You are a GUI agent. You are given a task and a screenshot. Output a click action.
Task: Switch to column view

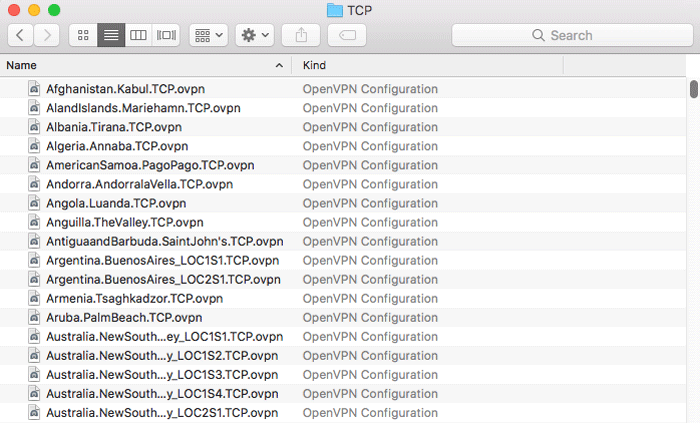click(x=138, y=35)
